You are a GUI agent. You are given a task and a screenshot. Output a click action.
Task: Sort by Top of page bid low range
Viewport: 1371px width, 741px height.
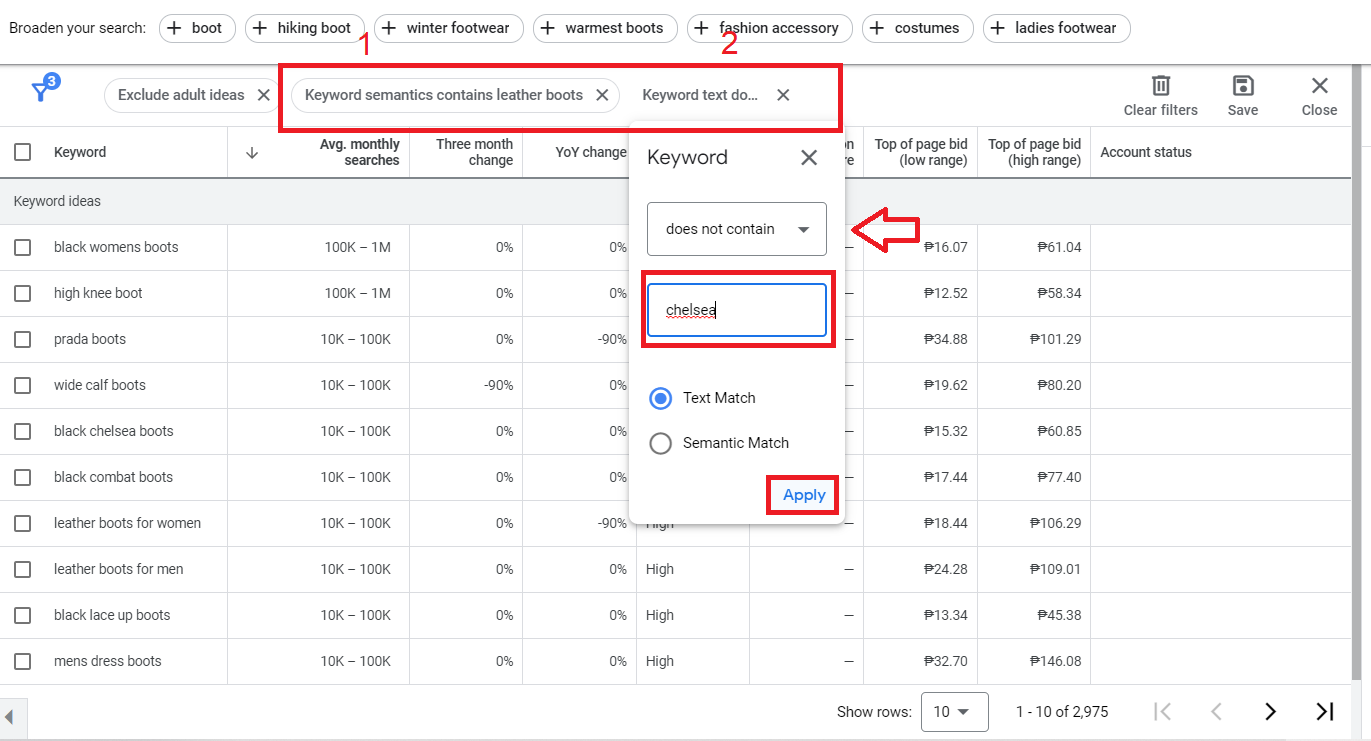(920, 152)
